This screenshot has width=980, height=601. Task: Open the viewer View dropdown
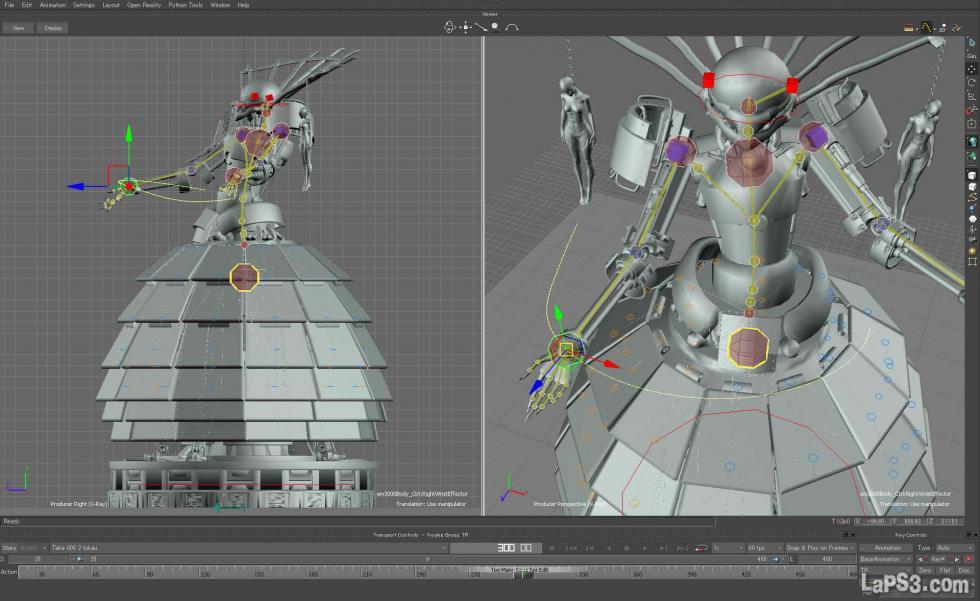[17, 28]
